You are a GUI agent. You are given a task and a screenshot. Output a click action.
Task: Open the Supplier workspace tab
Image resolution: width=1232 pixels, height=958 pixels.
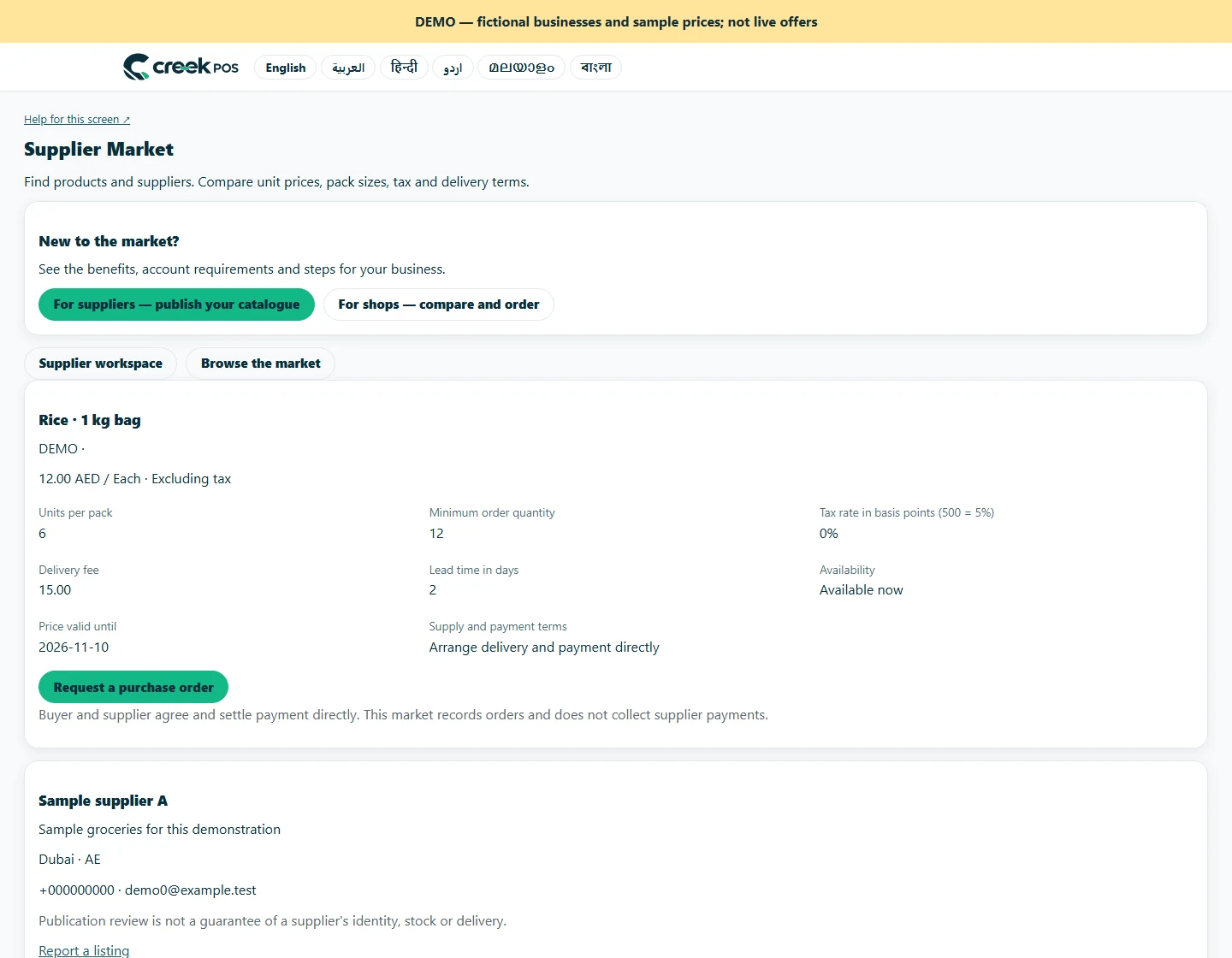(100, 364)
